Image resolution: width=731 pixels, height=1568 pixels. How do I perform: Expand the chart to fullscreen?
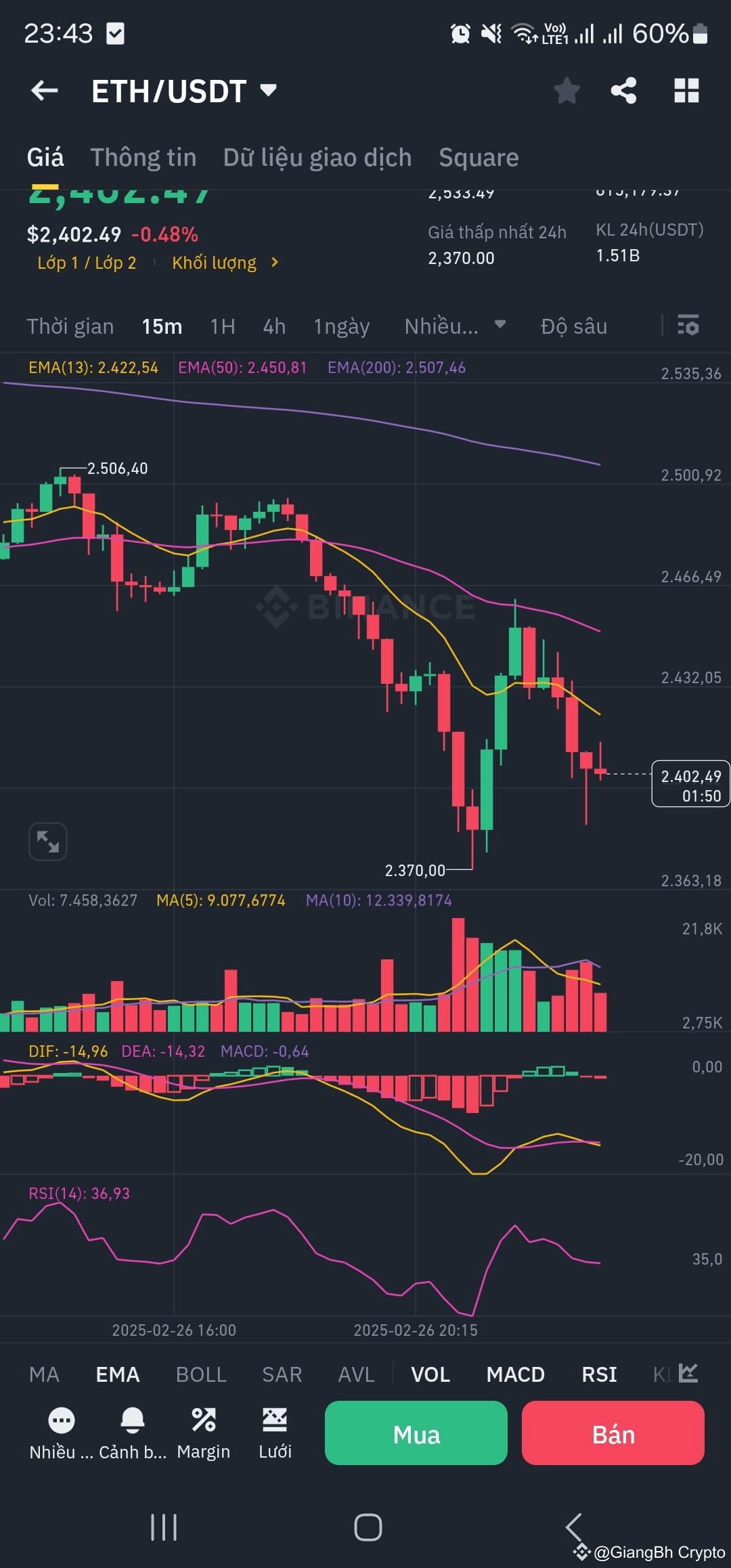tap(47, 841)
